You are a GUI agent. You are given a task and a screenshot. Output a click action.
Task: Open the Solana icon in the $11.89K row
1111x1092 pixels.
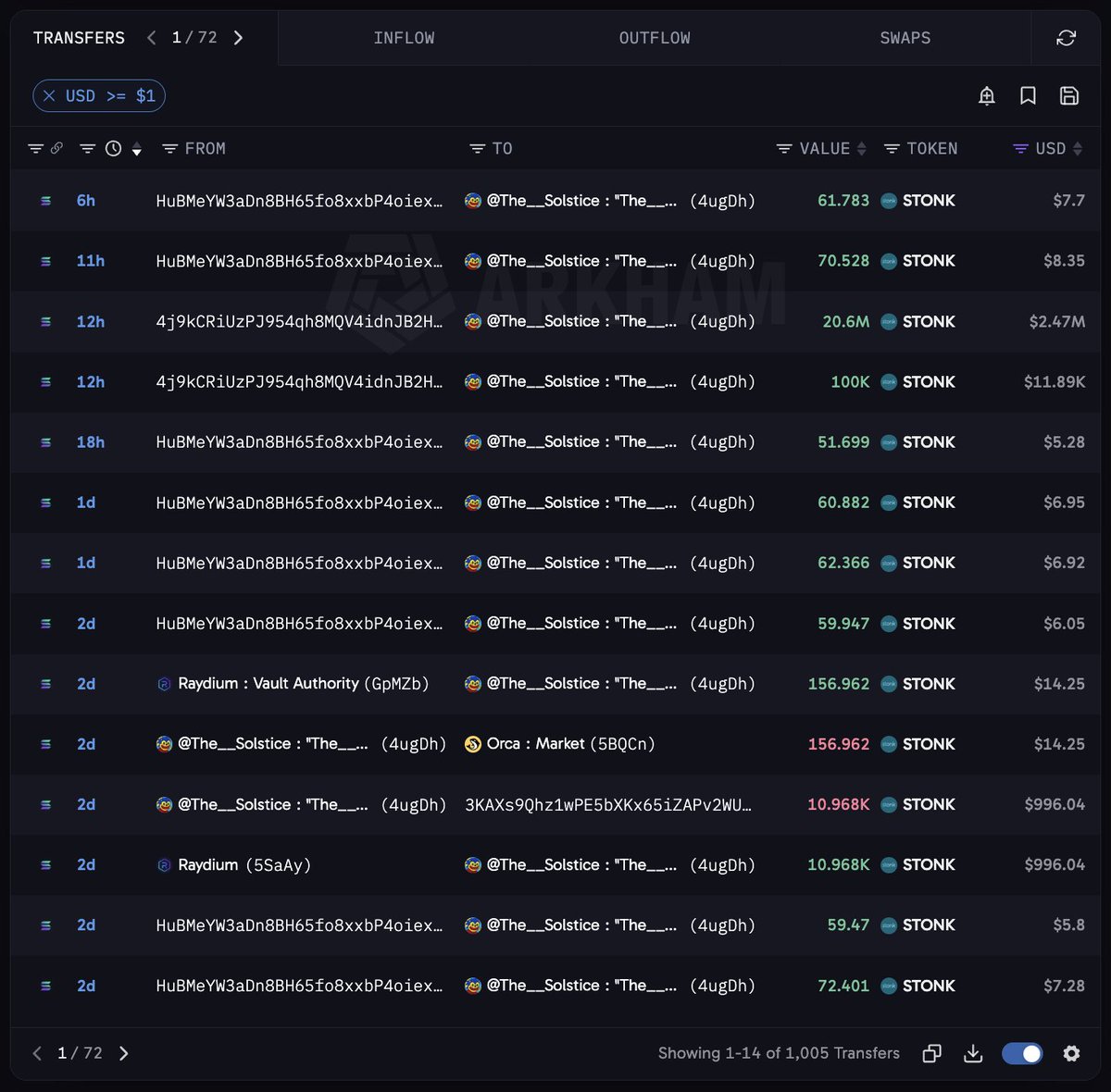click(x=45, y=382)
